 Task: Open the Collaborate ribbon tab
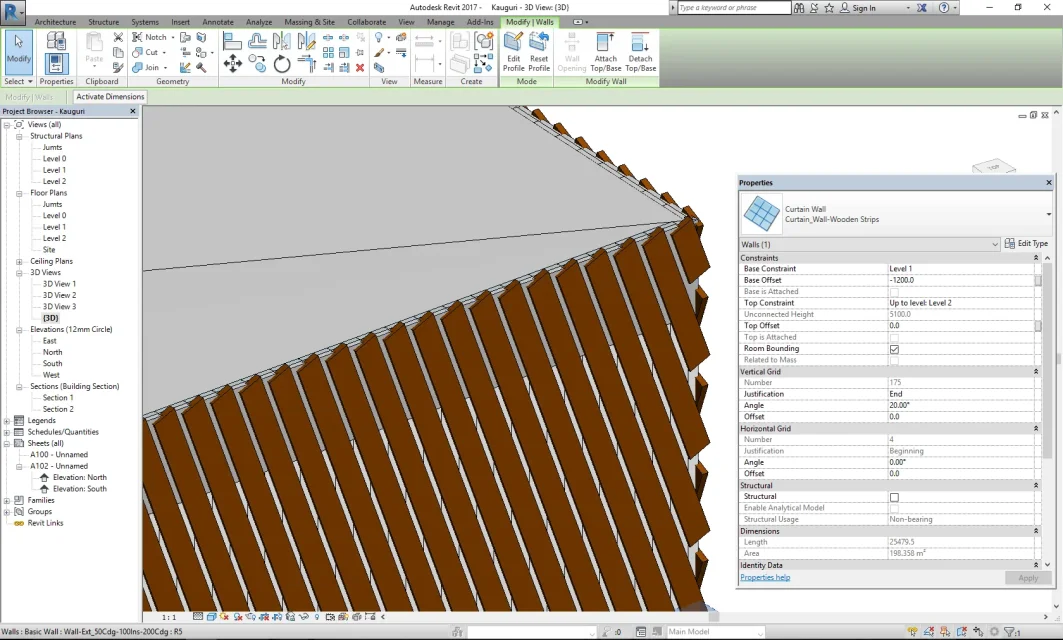click(366, 22)
